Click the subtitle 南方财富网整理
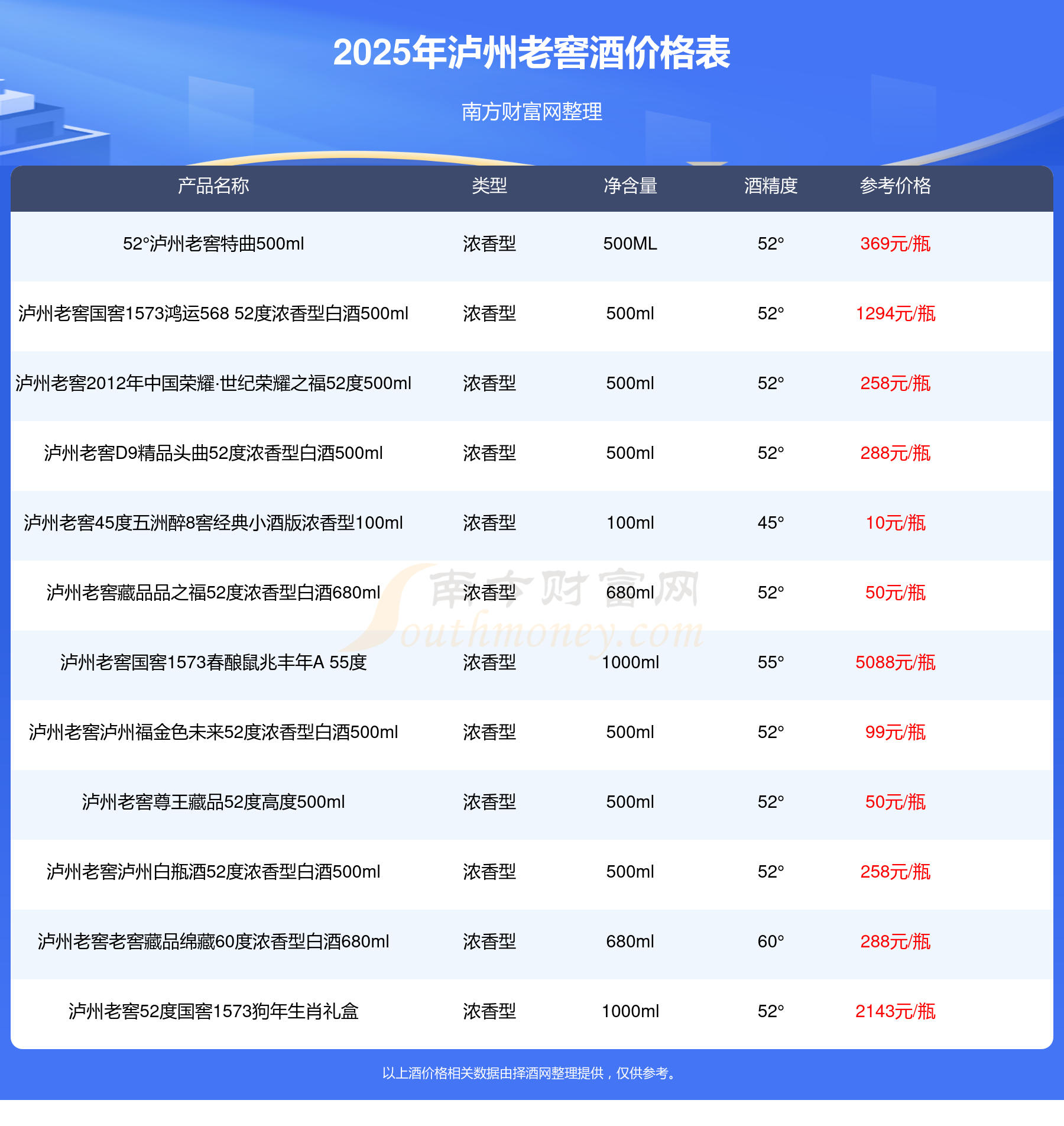Screen dimensions: 1064x1126 [531, 112]
